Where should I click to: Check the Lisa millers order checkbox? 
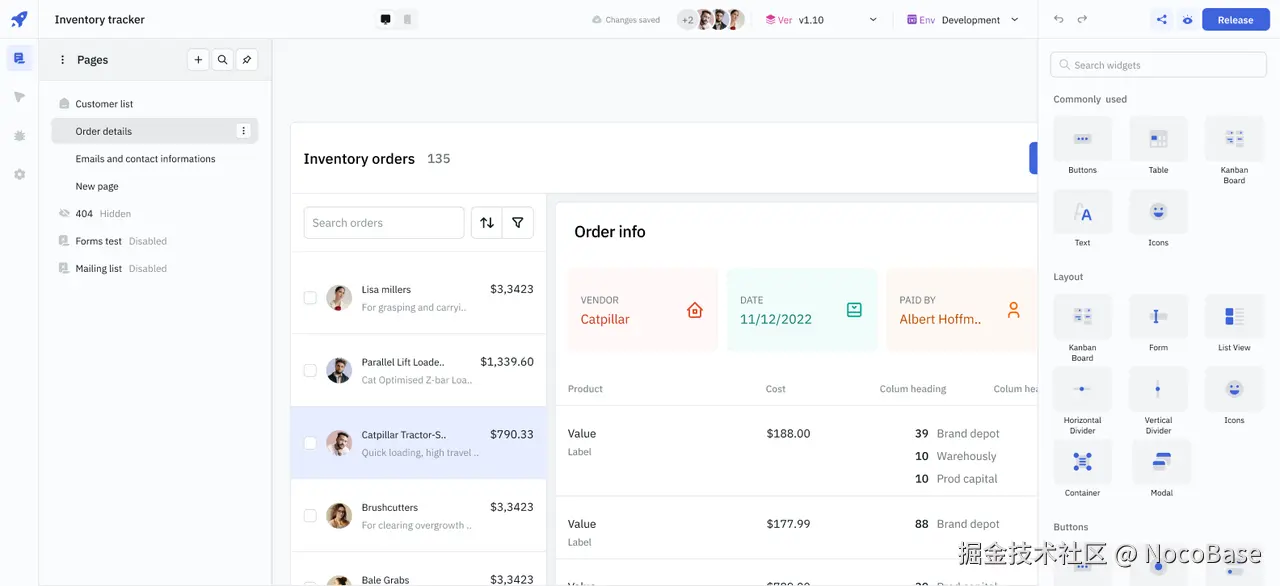pos(310,298)
